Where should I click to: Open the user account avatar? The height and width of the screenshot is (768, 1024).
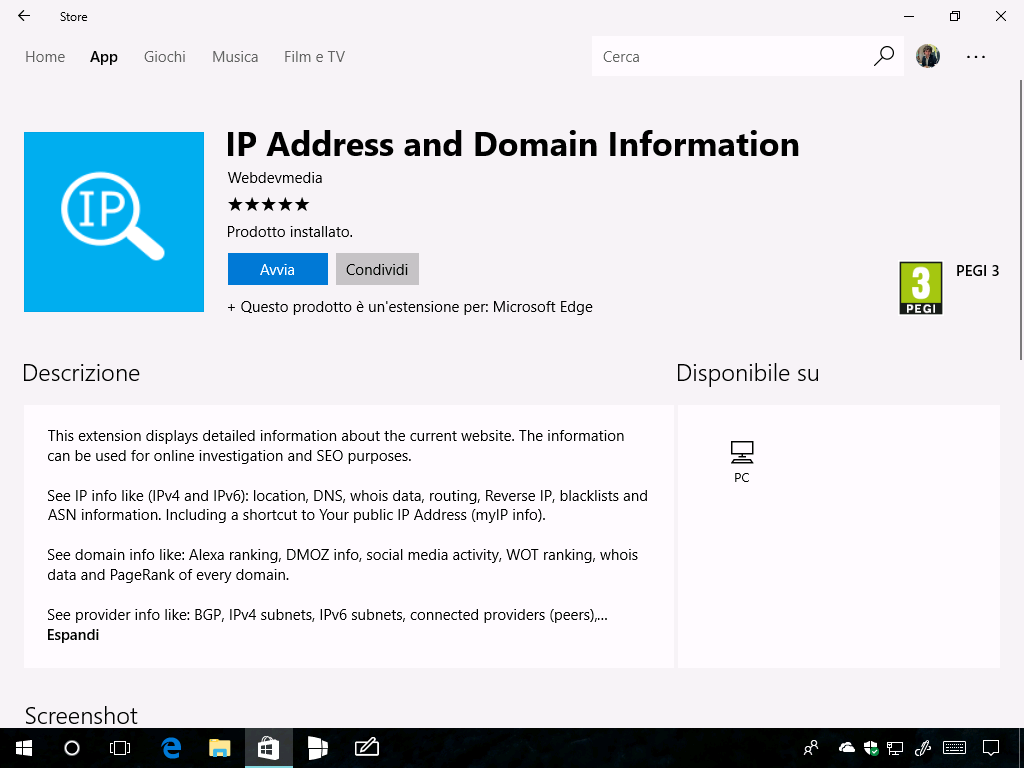[927, 56]
